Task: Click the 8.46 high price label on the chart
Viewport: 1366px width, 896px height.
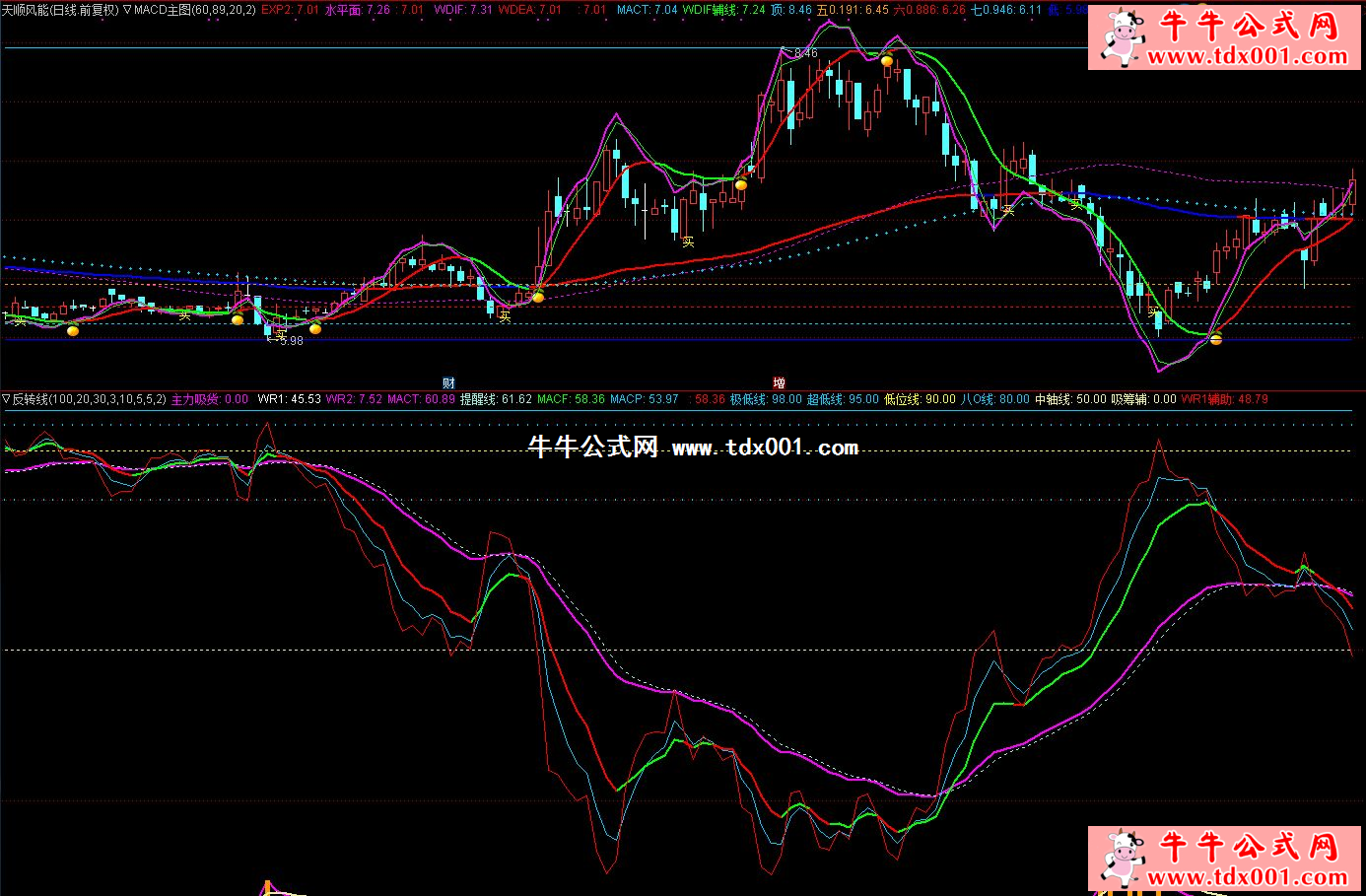Action: [x=805, y=53]
